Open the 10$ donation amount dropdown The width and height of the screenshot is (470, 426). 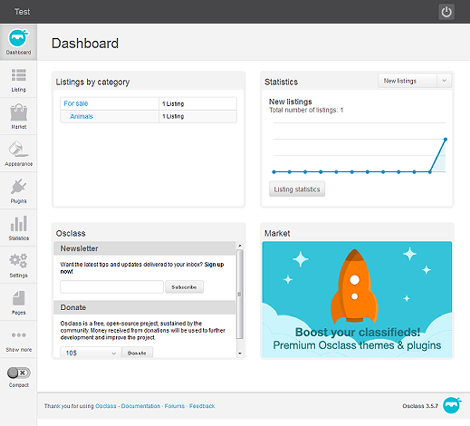[x=90, y=353]
